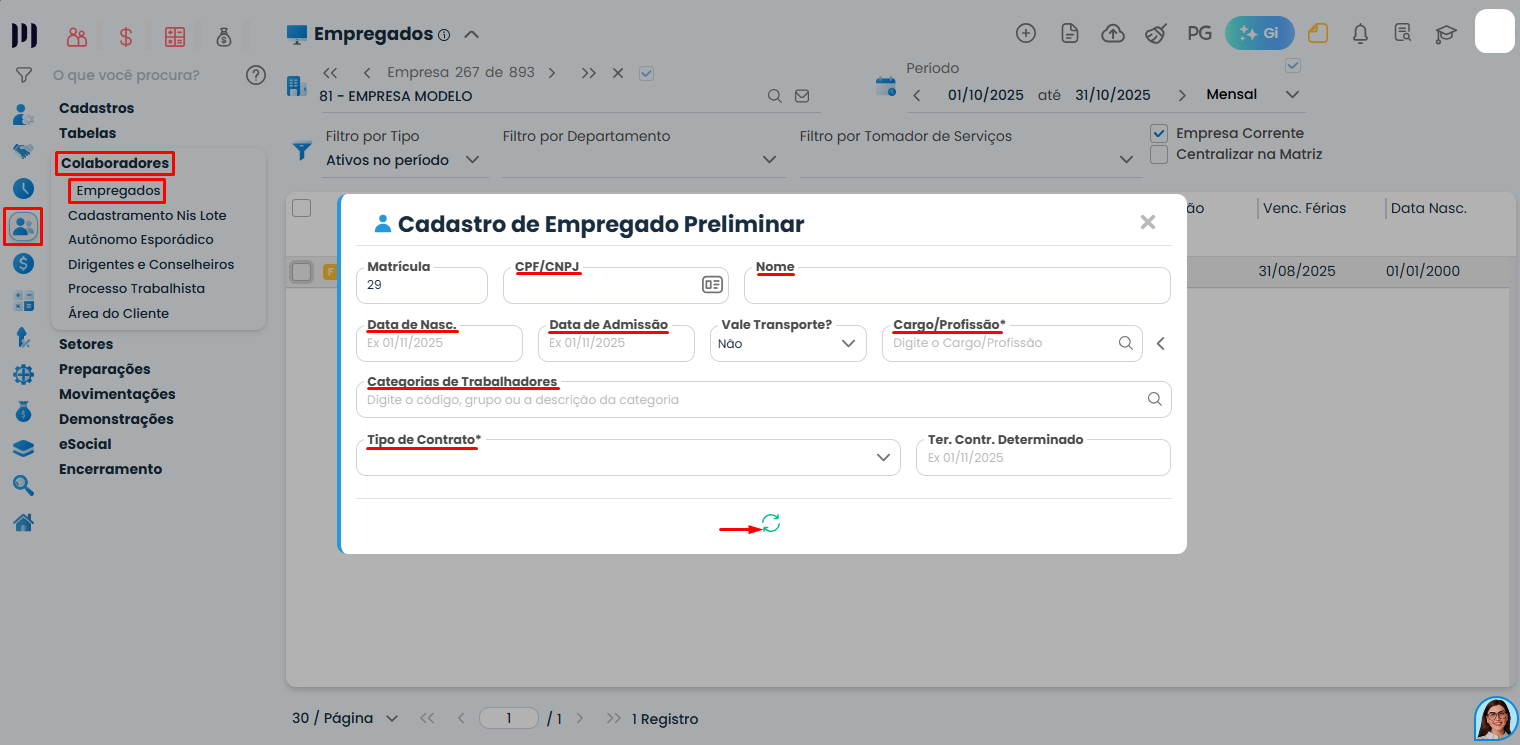Select the checkbox in the grid header row

301,205
